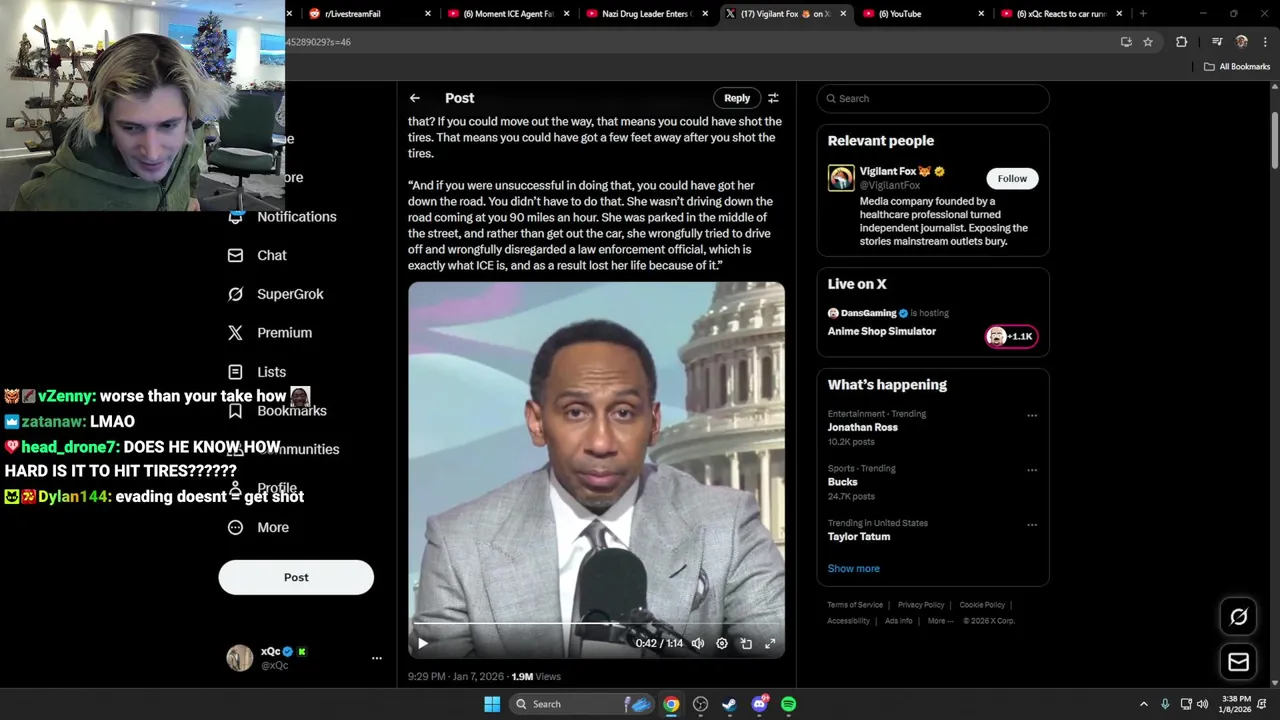
Task: Play the Stephen A. Smith video
Action: (423, 644)
